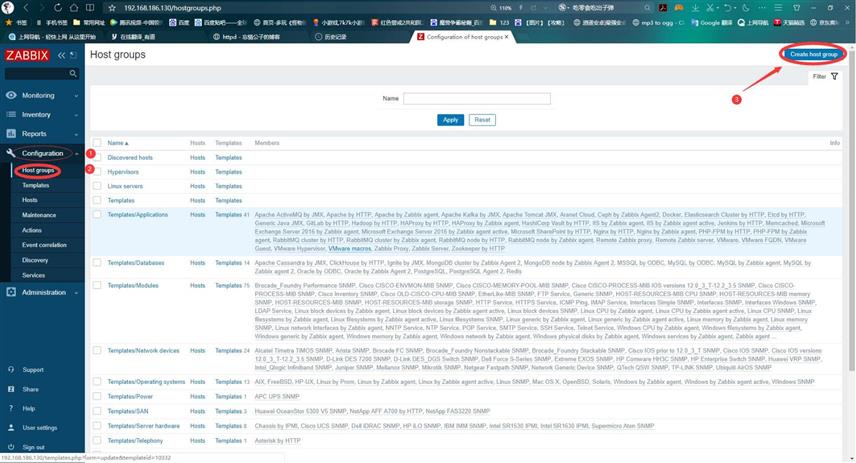Click the Help question mark icon
This screenshot has height=463, width=856.
click(11, 408)
